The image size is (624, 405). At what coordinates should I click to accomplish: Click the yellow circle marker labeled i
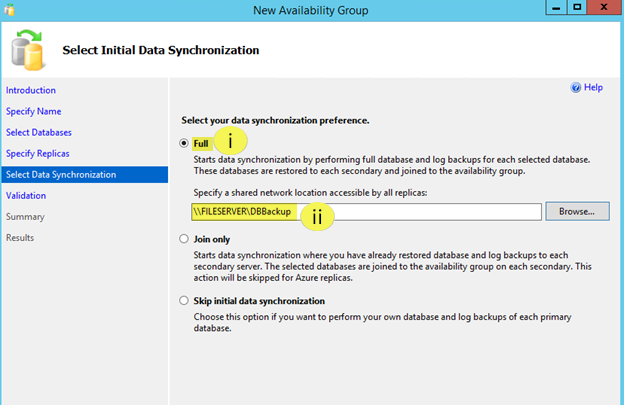[231, 143]
